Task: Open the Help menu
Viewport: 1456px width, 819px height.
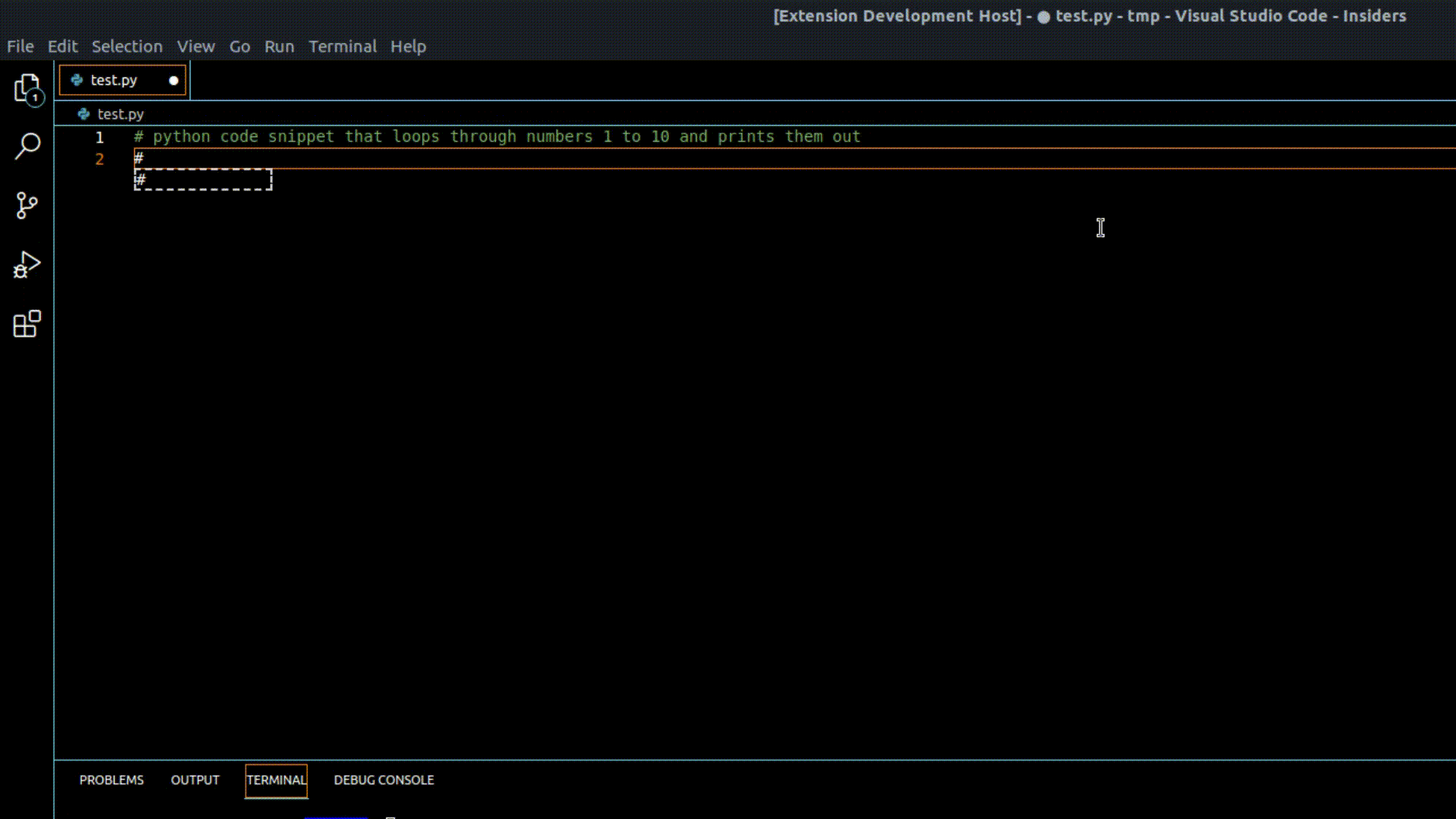Action: tap(408, 46)
